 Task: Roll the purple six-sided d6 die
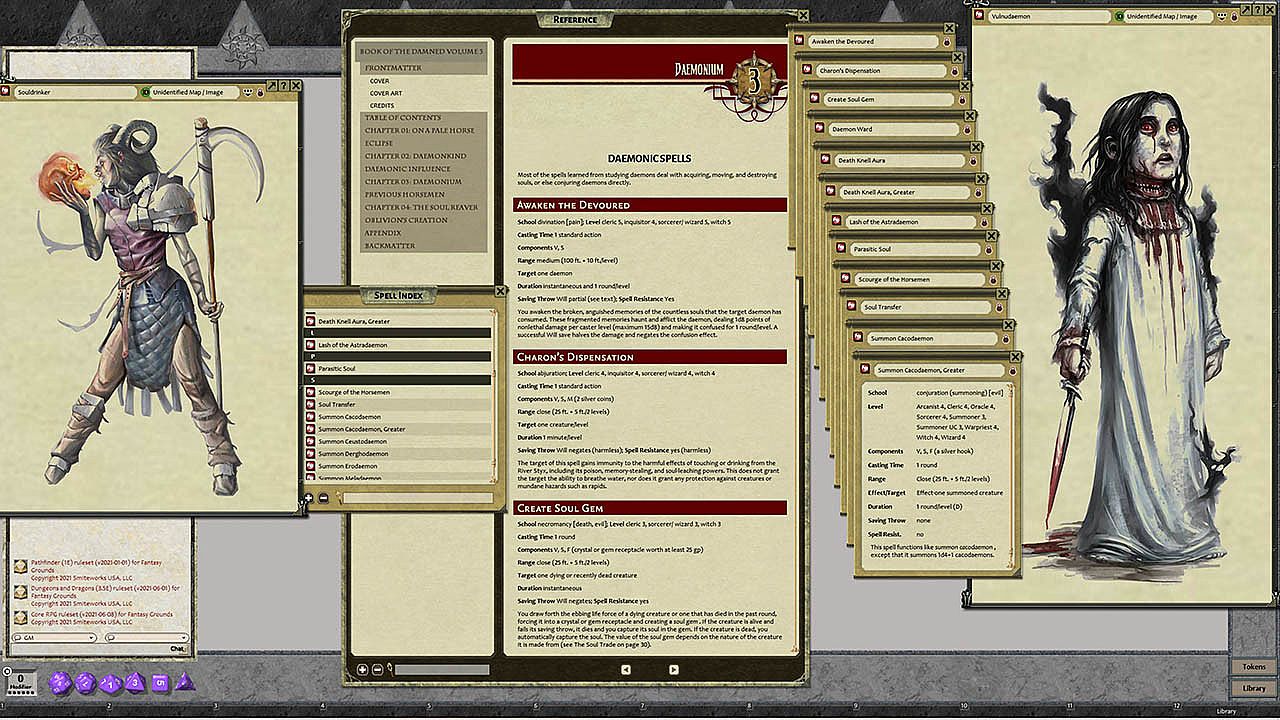pyautogui.click(x=160, y=683)
